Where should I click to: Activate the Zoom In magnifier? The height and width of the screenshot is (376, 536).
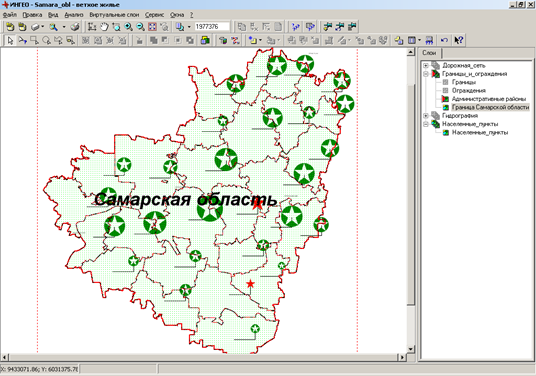(x=129, y=27)
